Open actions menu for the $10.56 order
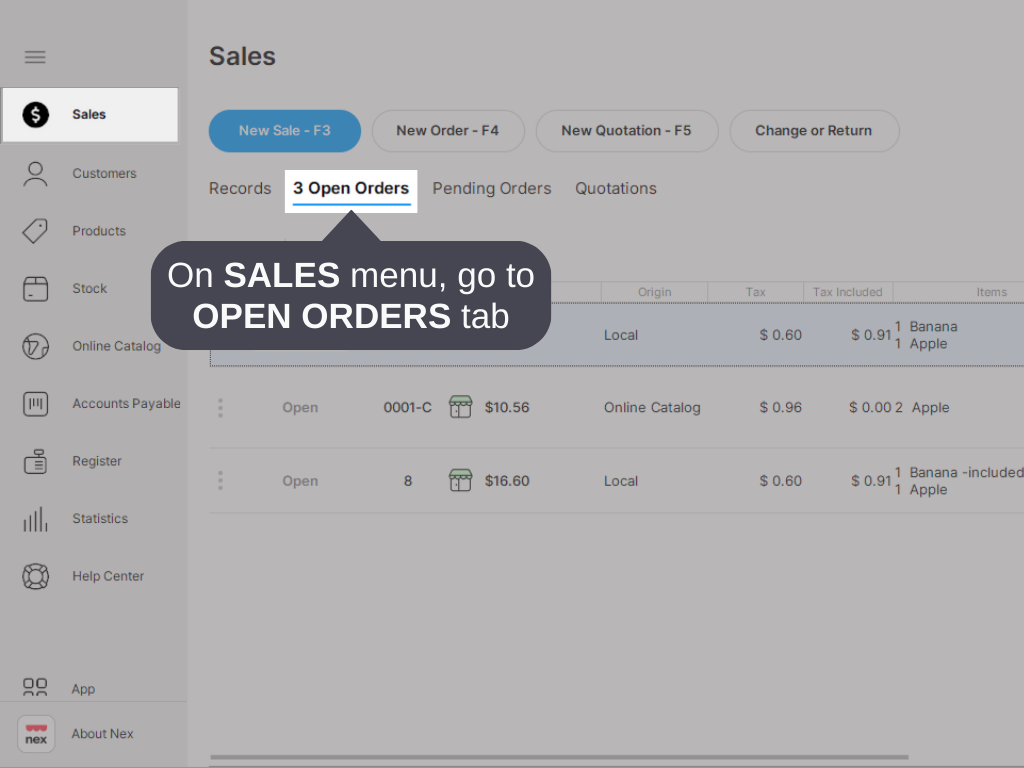Screen dimensions: 1024x768 (x=220, y=407)
